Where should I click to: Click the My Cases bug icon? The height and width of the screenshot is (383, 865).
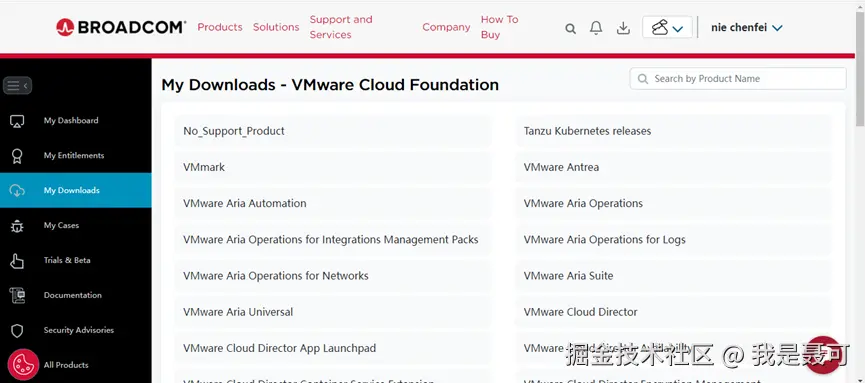[17, 226]
